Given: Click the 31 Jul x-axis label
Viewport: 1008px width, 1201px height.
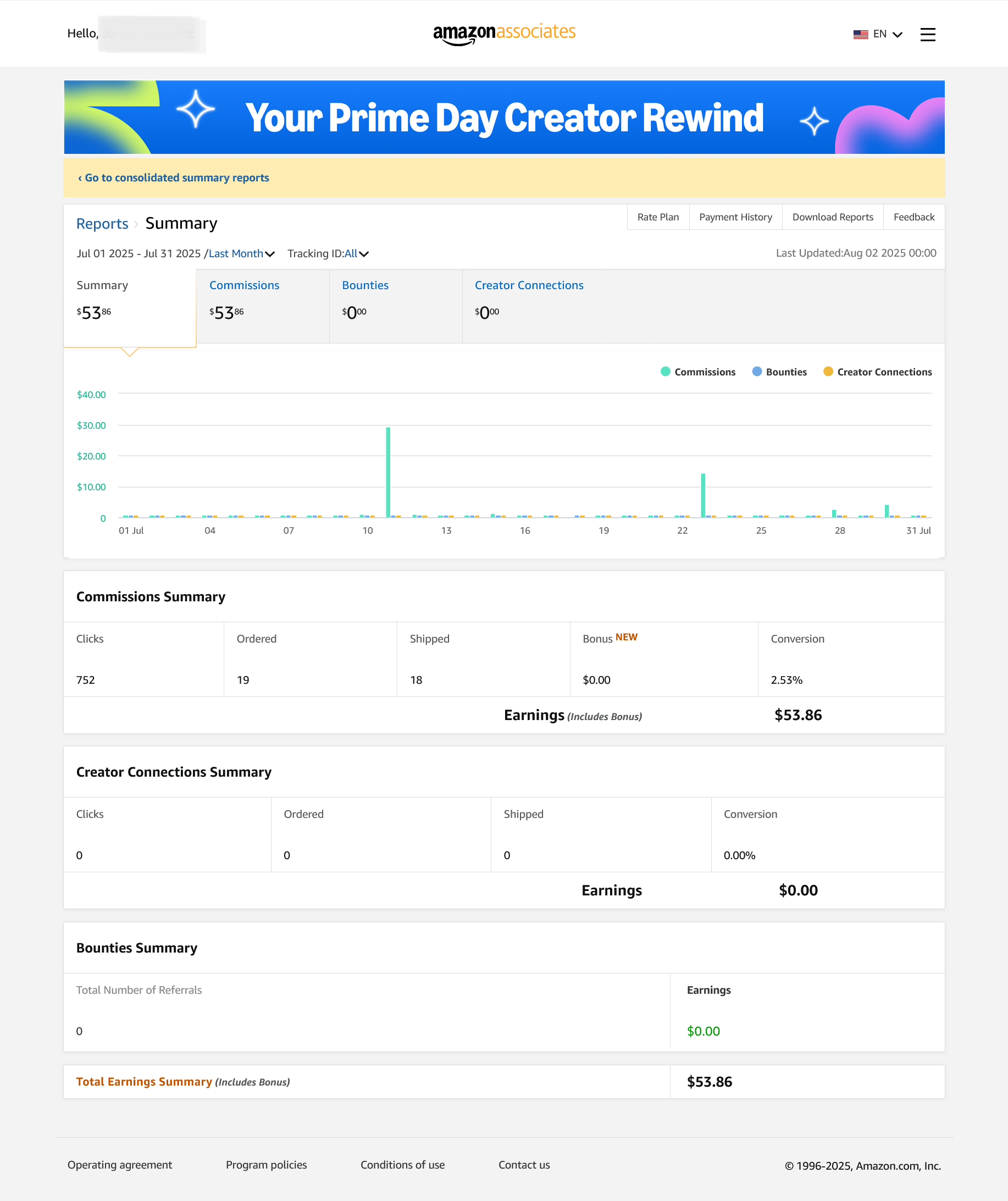Looking at the screenshot, I should pos(918,531).
